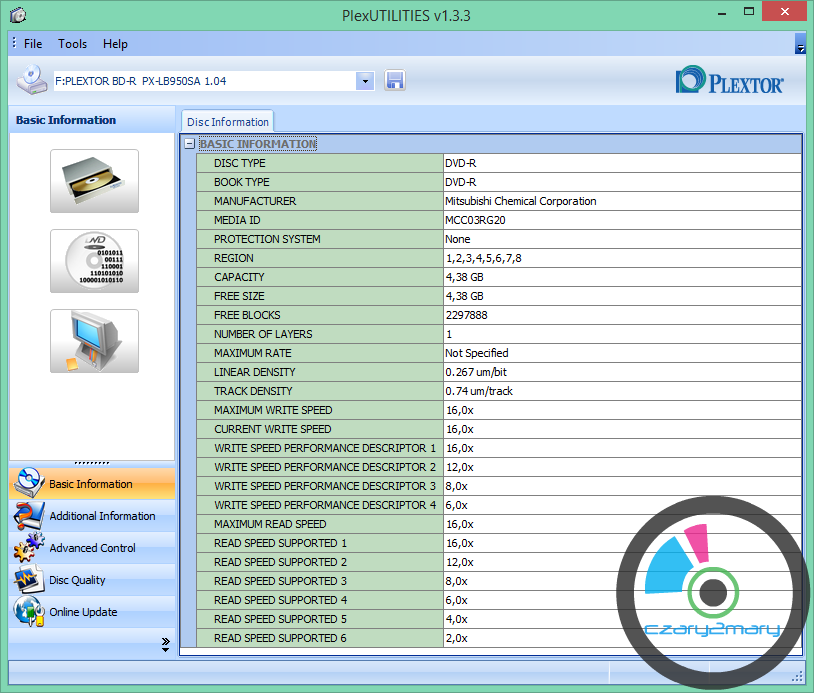Switch to the Disc Information tab
Screen dimensions: 814x693
(x=227, y=122)
